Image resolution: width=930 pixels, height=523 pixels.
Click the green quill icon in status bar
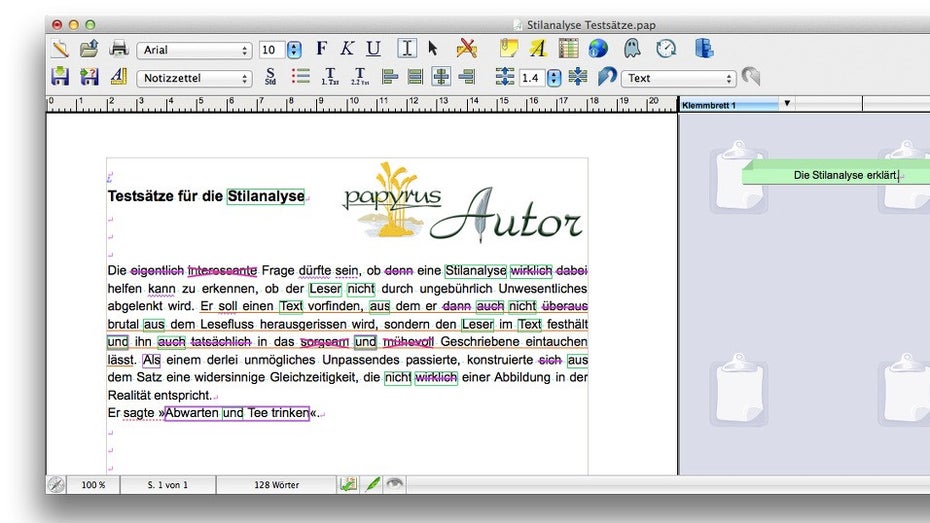click(372, 484)
